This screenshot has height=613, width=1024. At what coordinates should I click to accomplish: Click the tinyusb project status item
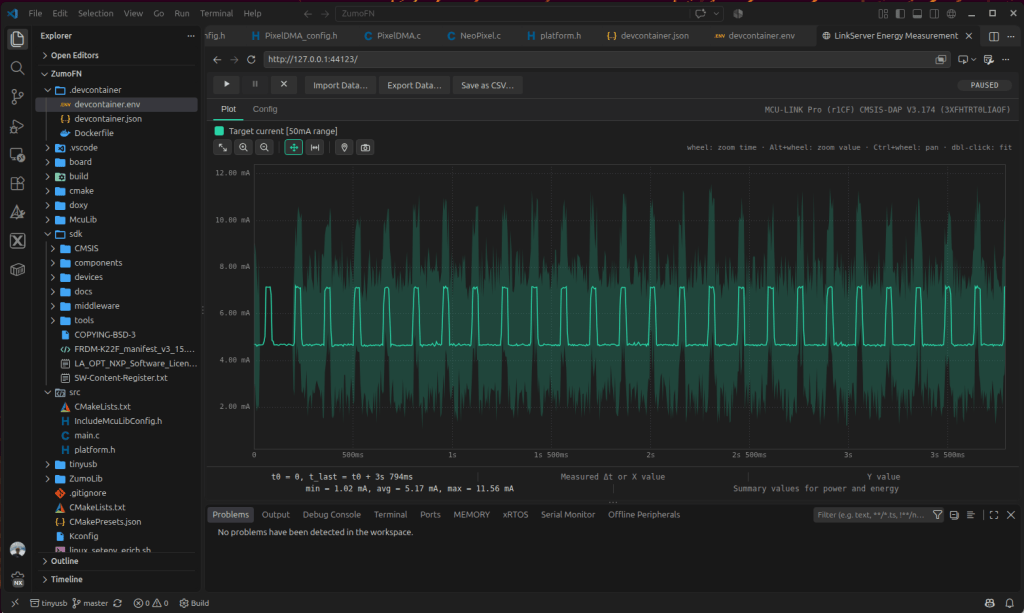49,603
